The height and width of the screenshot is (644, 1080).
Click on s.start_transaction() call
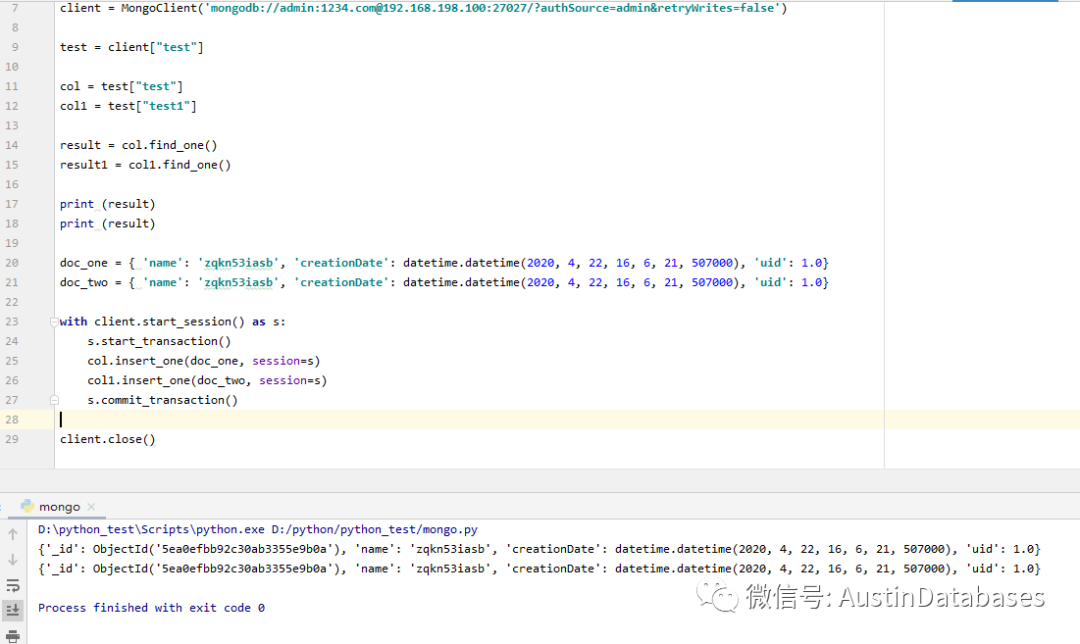[x=159, y=341]
